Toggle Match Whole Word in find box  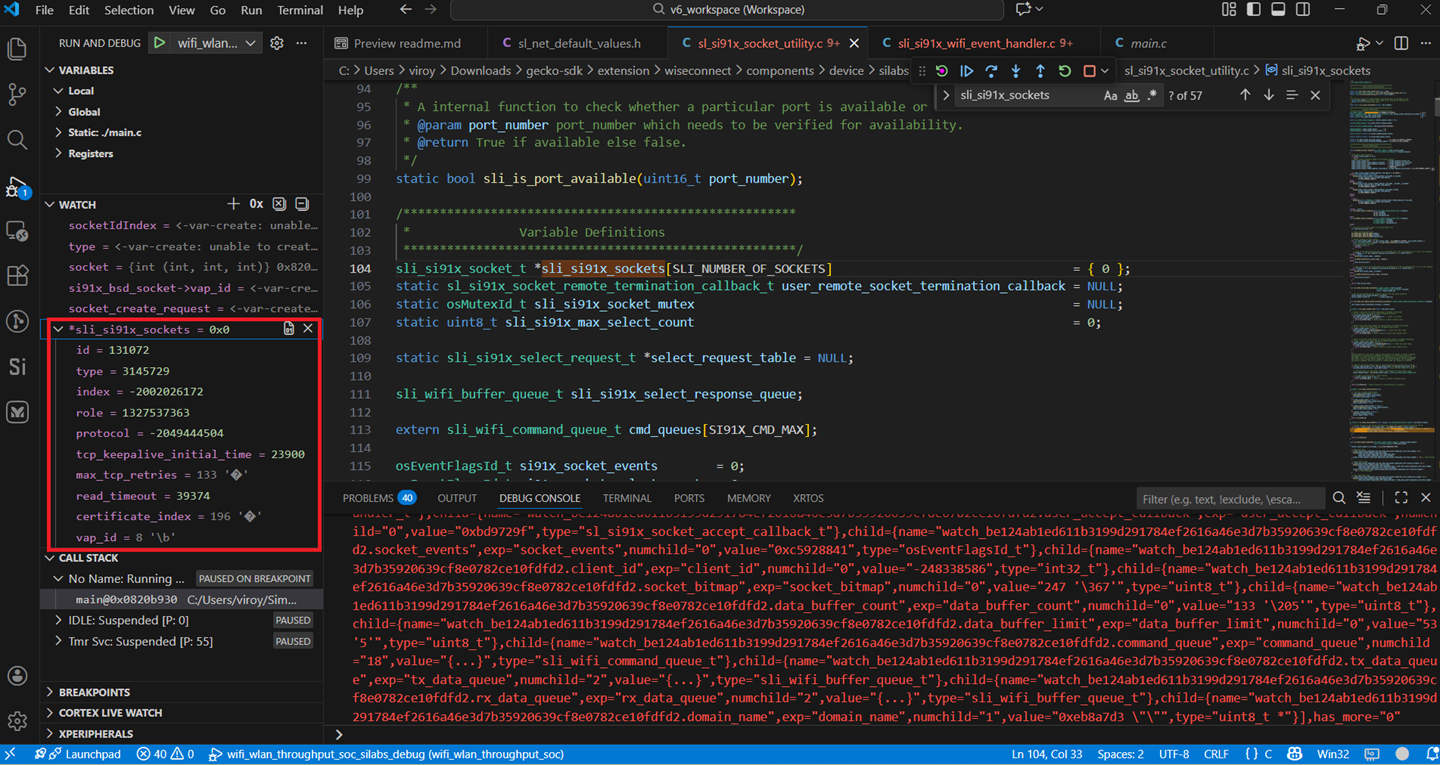click(x=1131, y=96)
